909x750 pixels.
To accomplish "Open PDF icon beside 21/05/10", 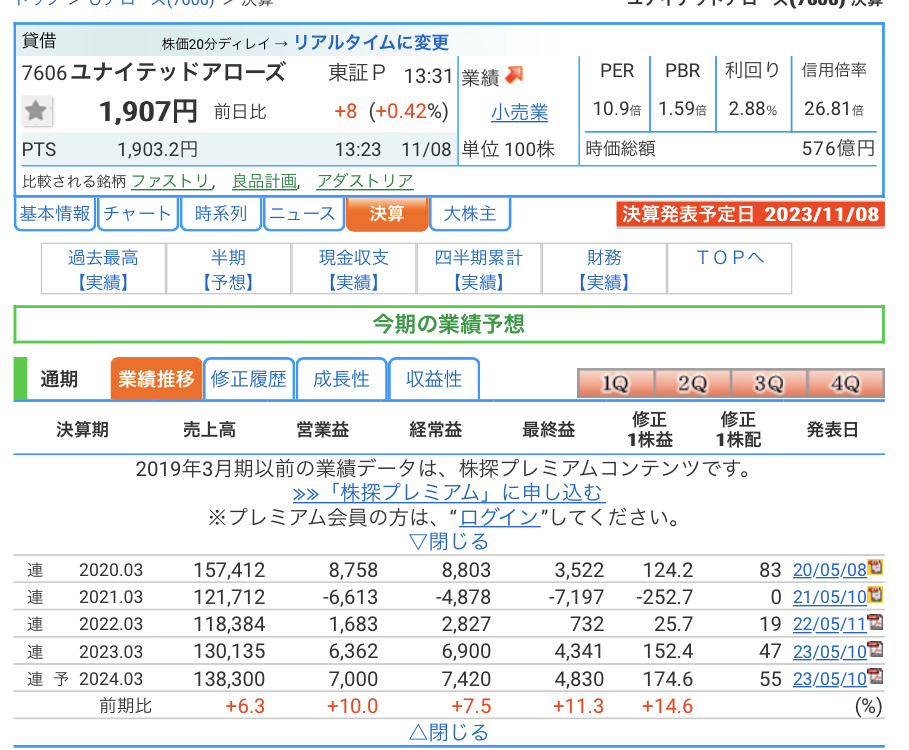I will pos(875,594).
